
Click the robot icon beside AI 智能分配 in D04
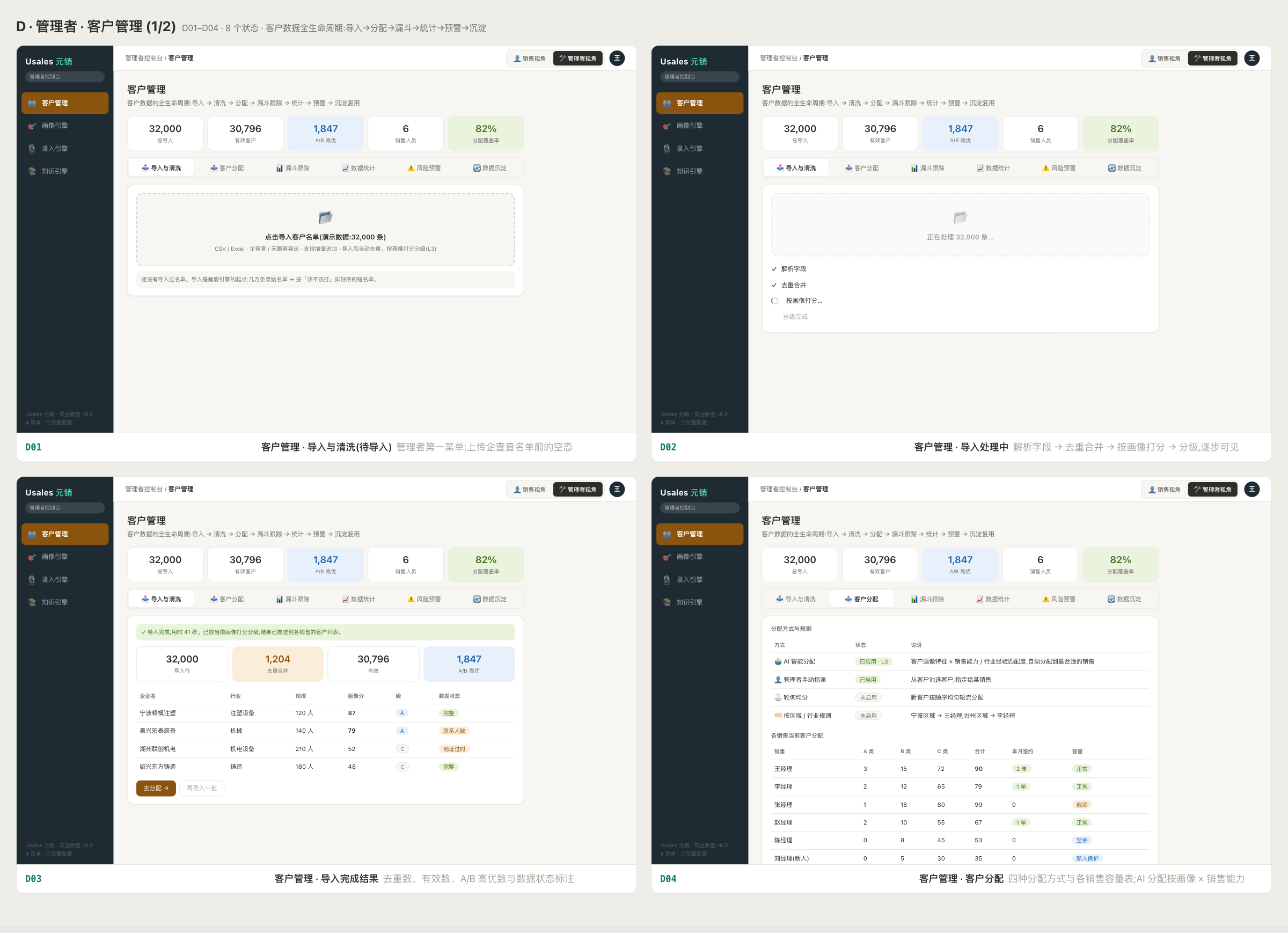[778, 661]
